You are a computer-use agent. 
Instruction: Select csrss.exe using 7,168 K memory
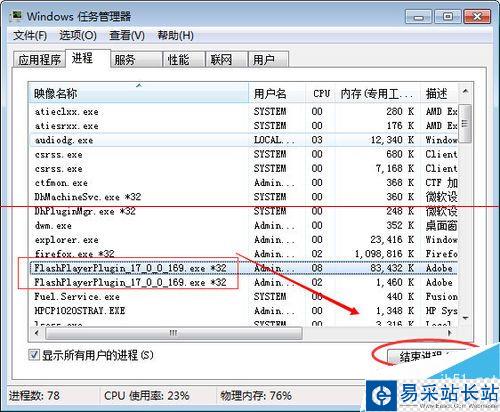click(243, 169)
